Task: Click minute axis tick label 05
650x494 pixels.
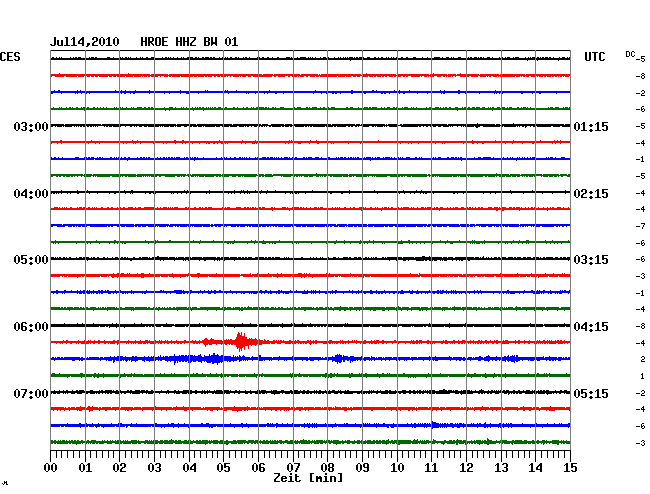Action: click(x=223, y=468)
